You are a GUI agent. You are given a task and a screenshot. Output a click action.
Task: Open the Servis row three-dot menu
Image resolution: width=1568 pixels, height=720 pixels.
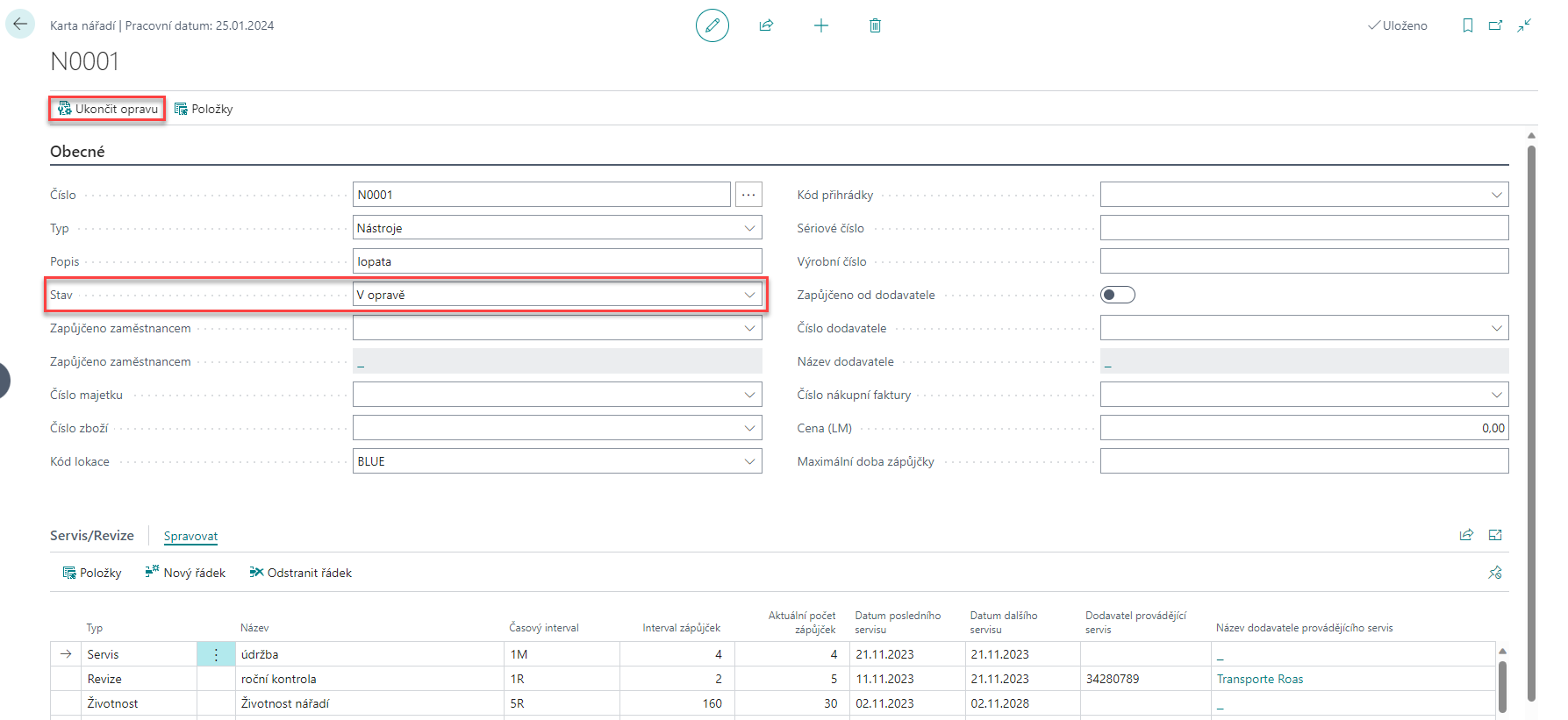pyautogui.click(x=216, y=654)
